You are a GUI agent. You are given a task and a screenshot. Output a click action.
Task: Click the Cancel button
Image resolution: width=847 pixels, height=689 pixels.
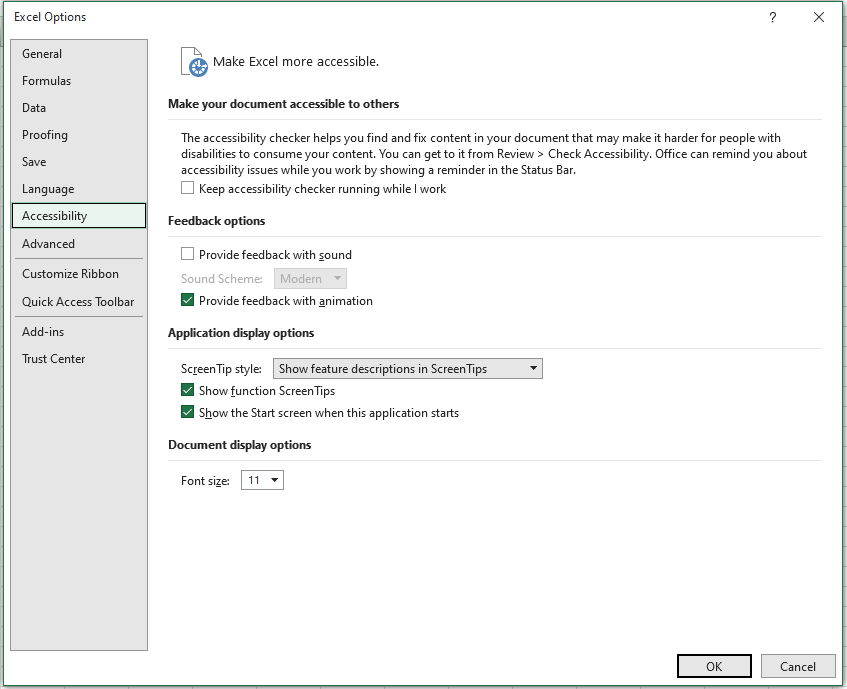797,666
